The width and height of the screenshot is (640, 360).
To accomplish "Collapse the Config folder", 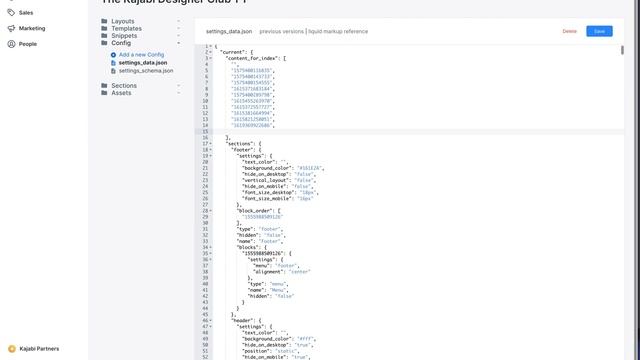I will point(121,43).
